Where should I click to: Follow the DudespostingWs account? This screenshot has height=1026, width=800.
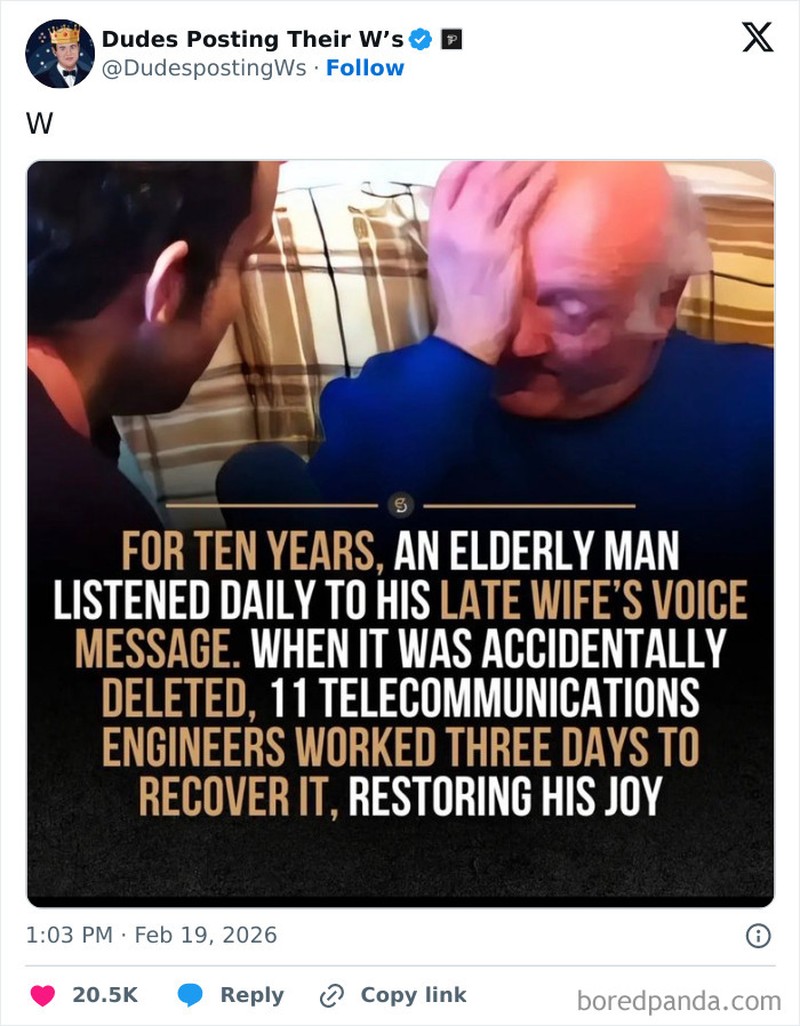365,67
